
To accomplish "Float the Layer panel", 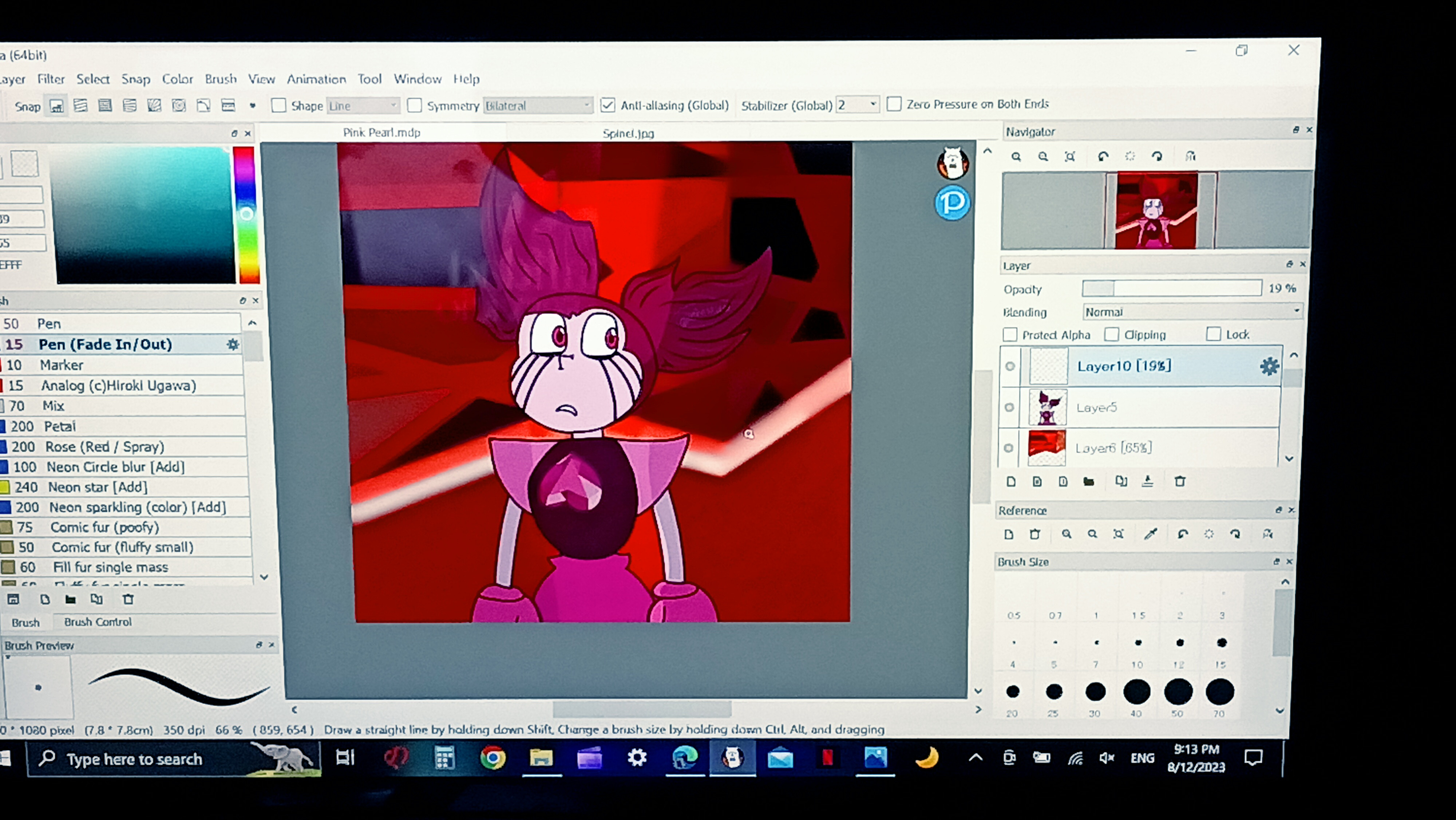I will (1289, 264).
